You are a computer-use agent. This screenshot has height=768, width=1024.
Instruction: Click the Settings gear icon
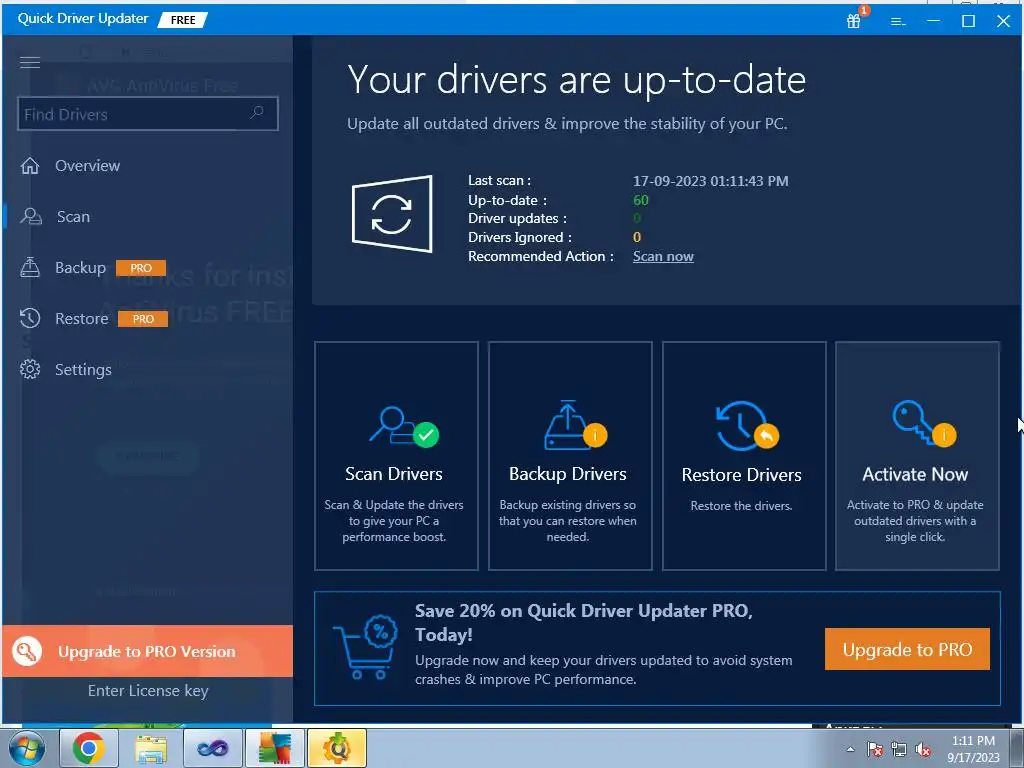[x=30, y=369]
